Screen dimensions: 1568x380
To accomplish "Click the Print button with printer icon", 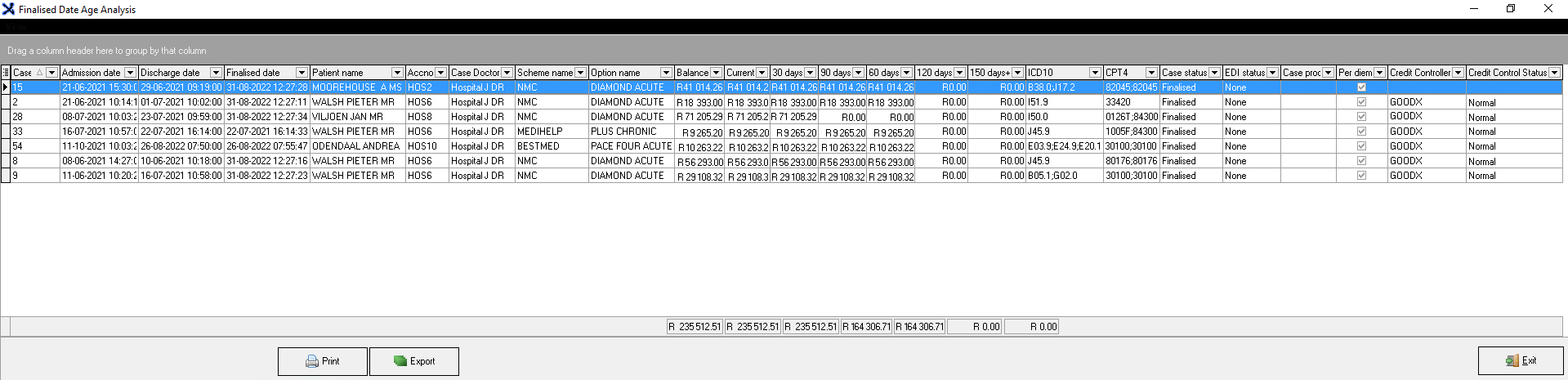I will click(x=322, y=361).
